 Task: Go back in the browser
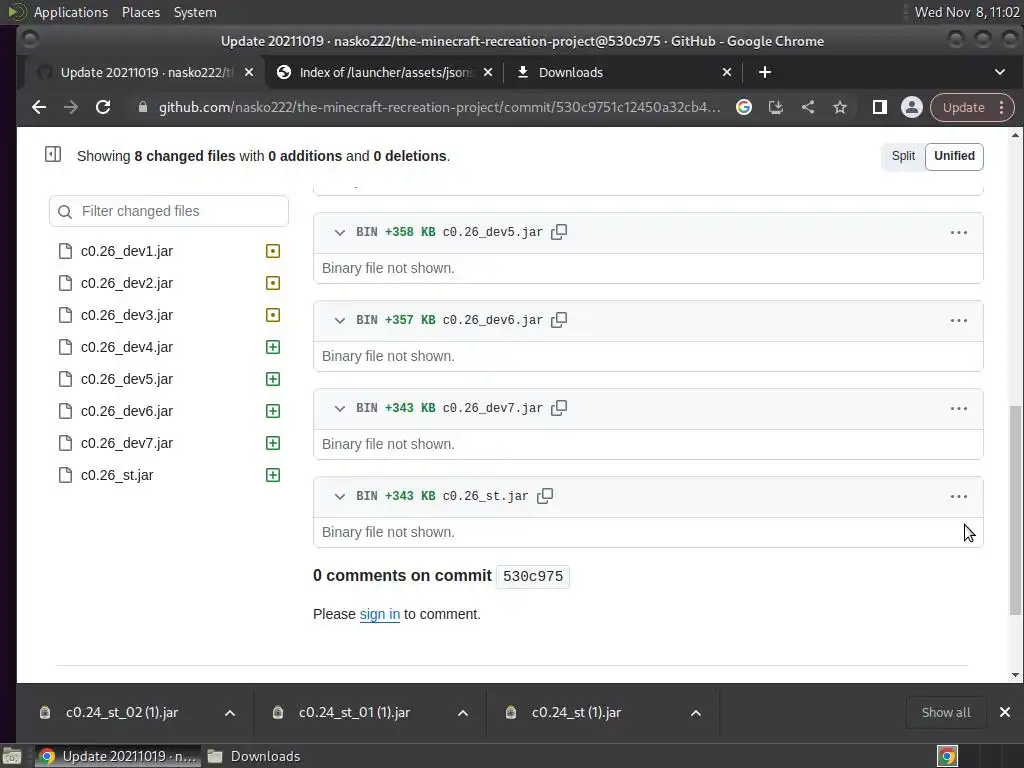(39, 107)
